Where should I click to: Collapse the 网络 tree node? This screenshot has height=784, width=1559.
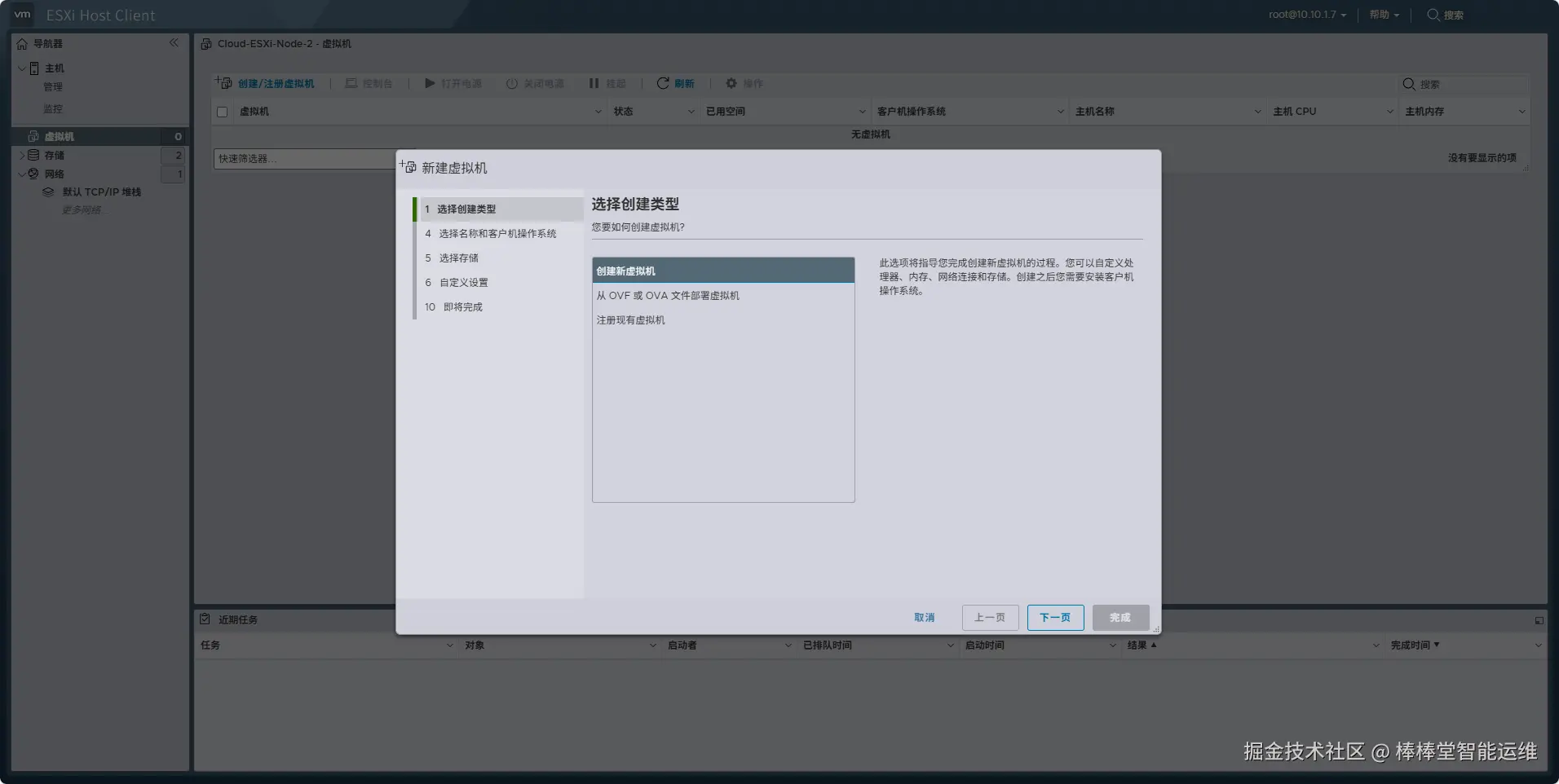click(22, 174)
